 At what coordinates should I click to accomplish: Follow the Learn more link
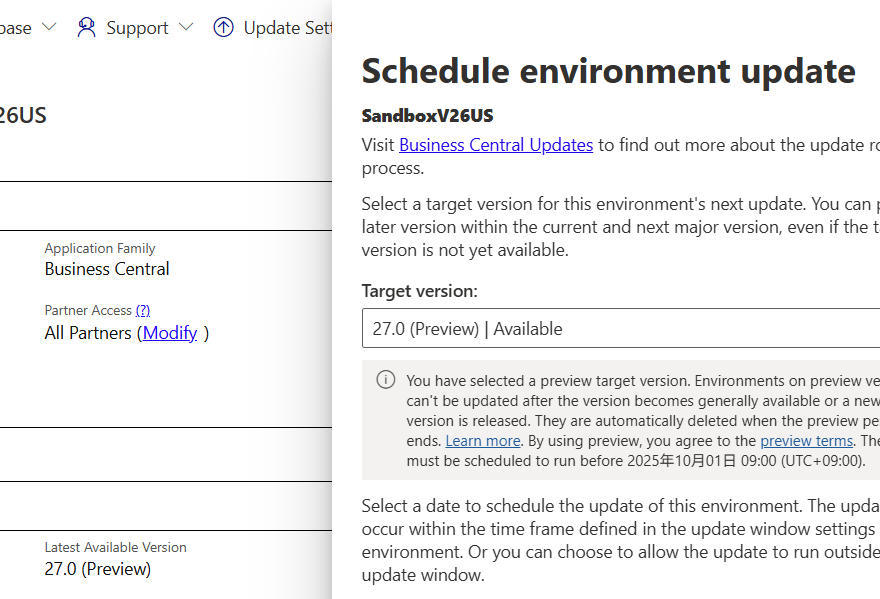click(483, 441)
